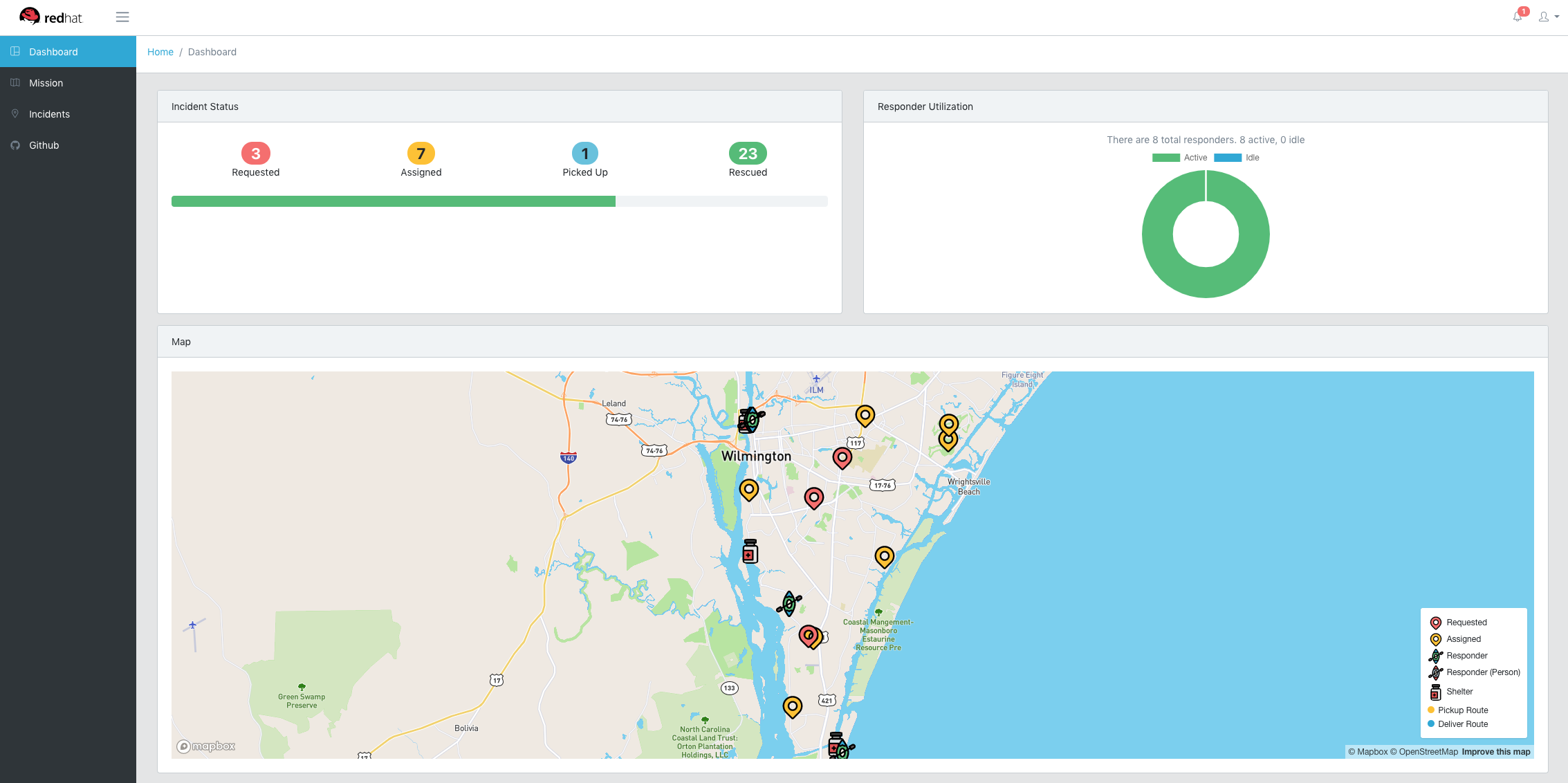This screenshot has width=1568, height=783.
Task: Click the Improve this map link
Action: coord(1495,752)
